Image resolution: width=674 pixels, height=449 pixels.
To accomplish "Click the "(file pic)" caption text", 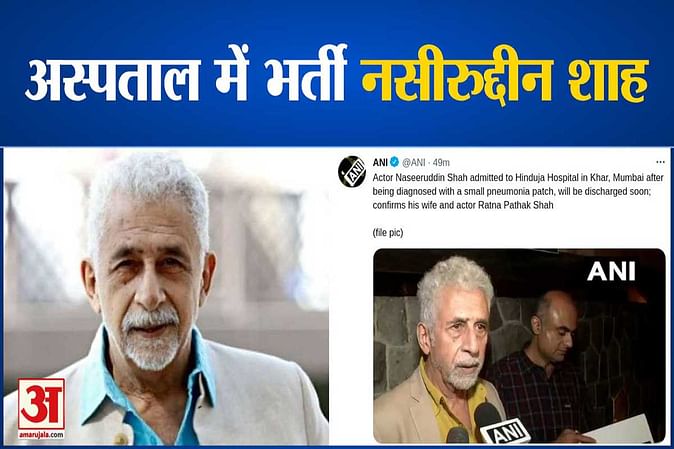I will [x=388, y=233].
